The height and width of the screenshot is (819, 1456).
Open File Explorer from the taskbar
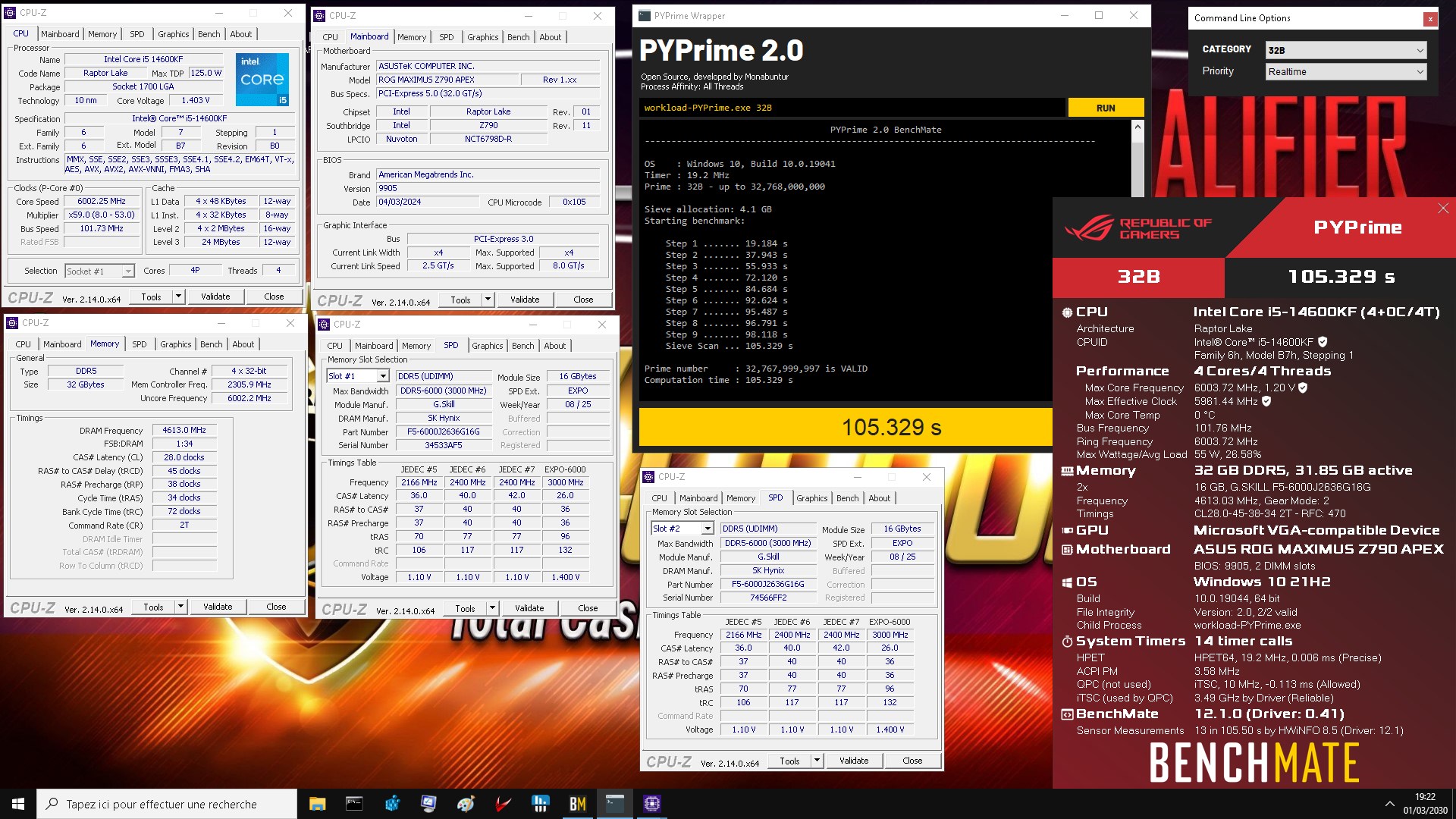[317, 804]
